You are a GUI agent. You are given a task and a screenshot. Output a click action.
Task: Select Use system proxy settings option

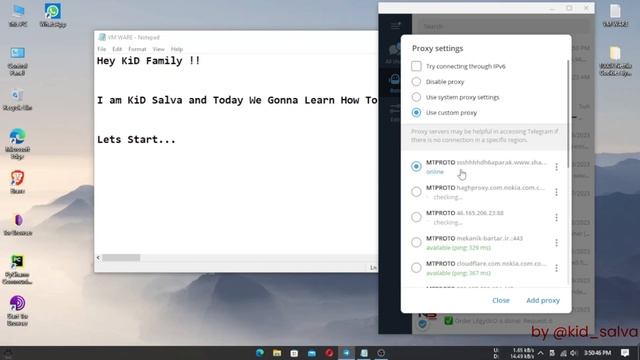coord(416,97)
